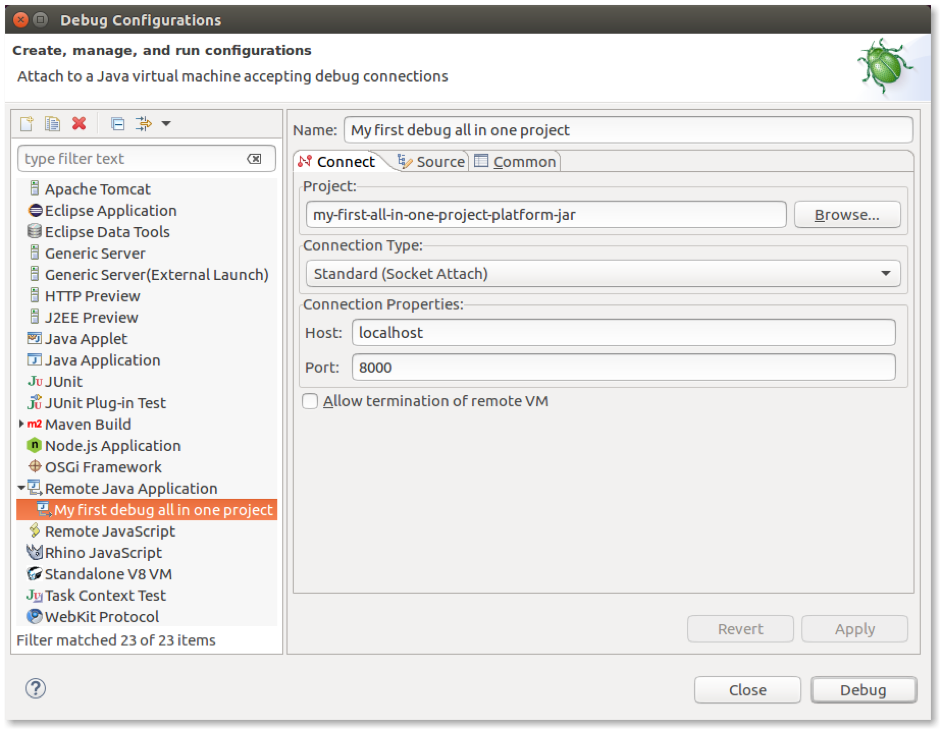940x729 pixels.
Task: Click the Collapse All toolbar icon
Action: pyautogui.click(x=117, y=124)
